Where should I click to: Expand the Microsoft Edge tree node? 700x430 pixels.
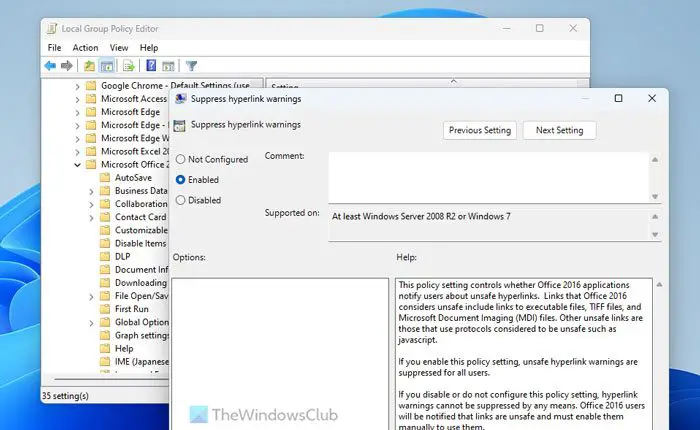[x=77, y=113]
